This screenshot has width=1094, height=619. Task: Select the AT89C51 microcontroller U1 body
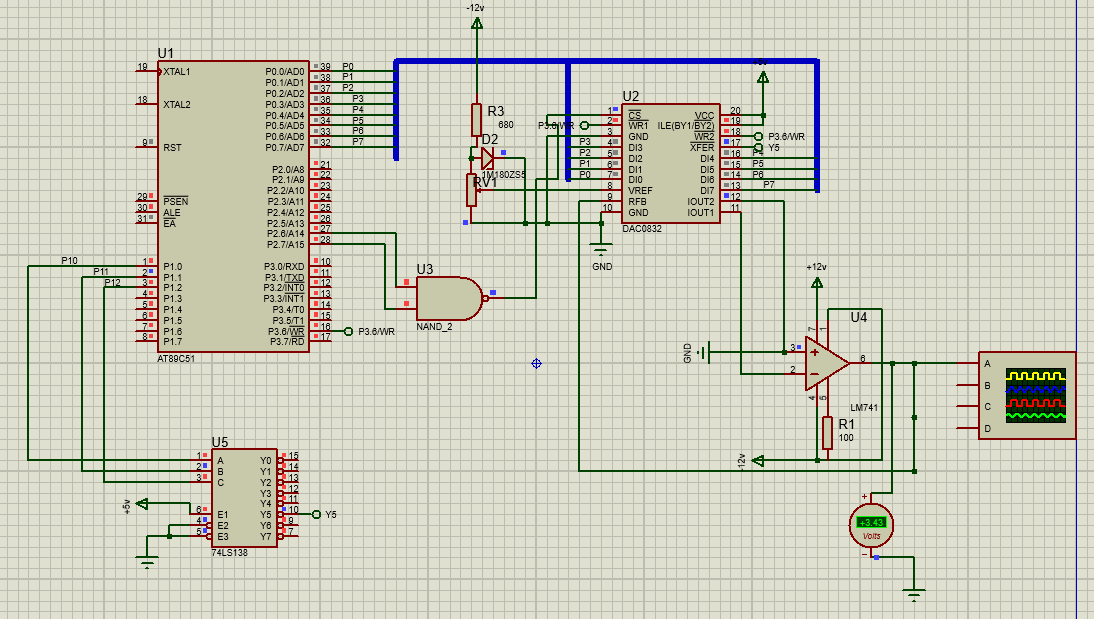(x=233, y=206)
